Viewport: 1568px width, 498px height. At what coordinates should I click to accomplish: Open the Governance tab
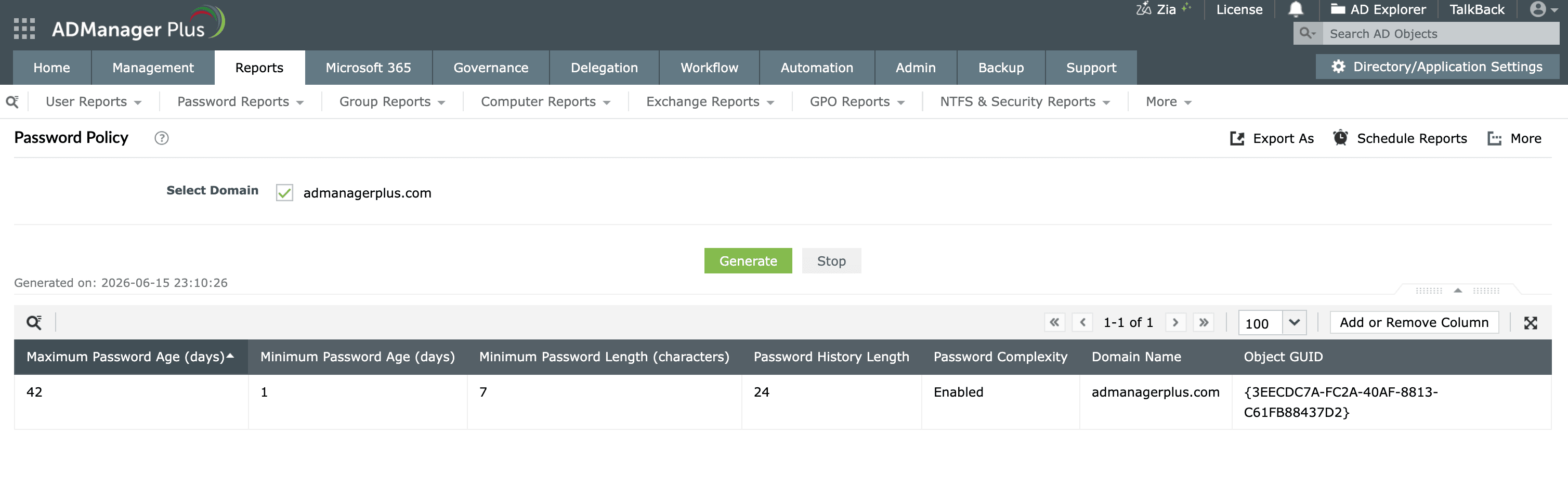491,68
